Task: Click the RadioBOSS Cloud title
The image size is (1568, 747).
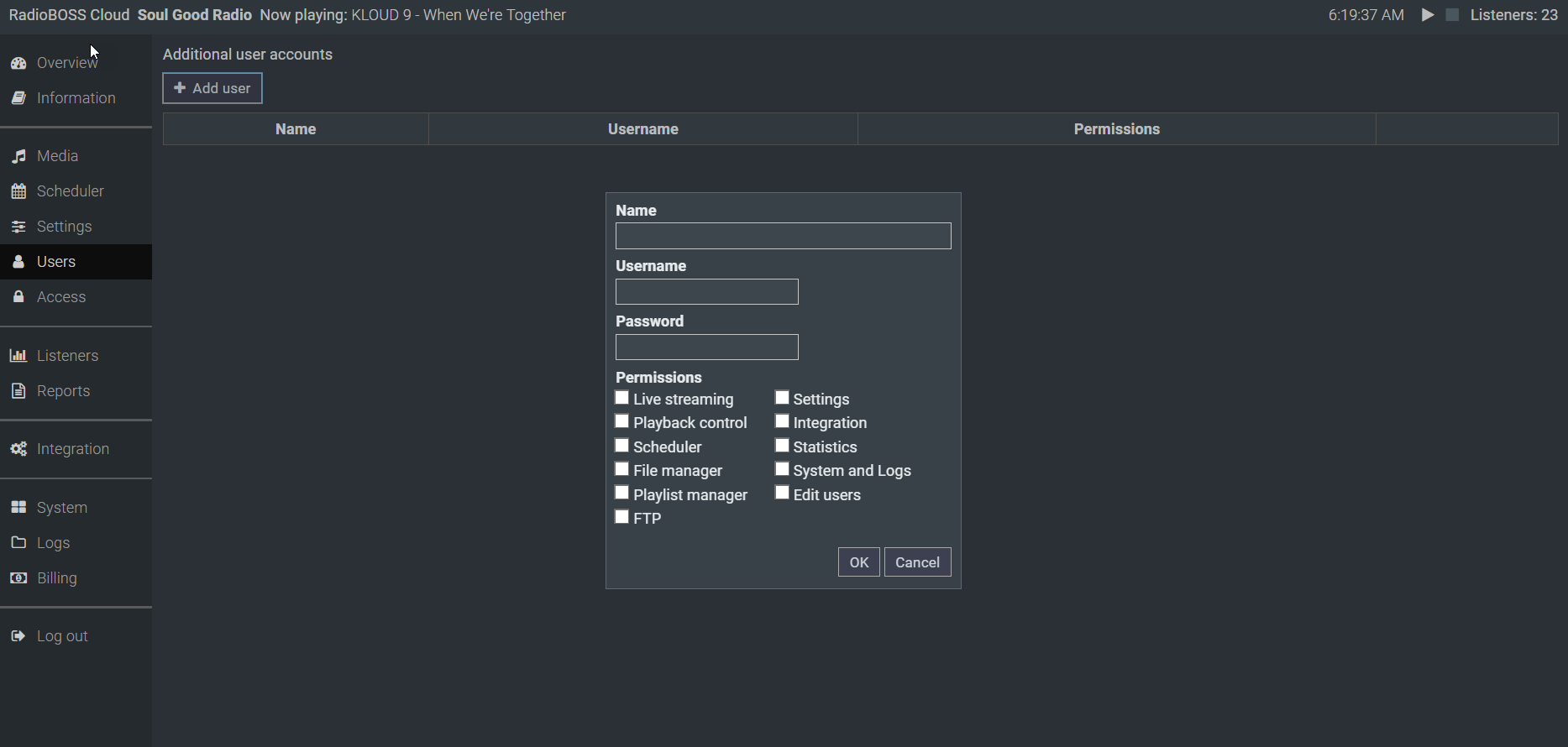Action: (x=69, y=15)
